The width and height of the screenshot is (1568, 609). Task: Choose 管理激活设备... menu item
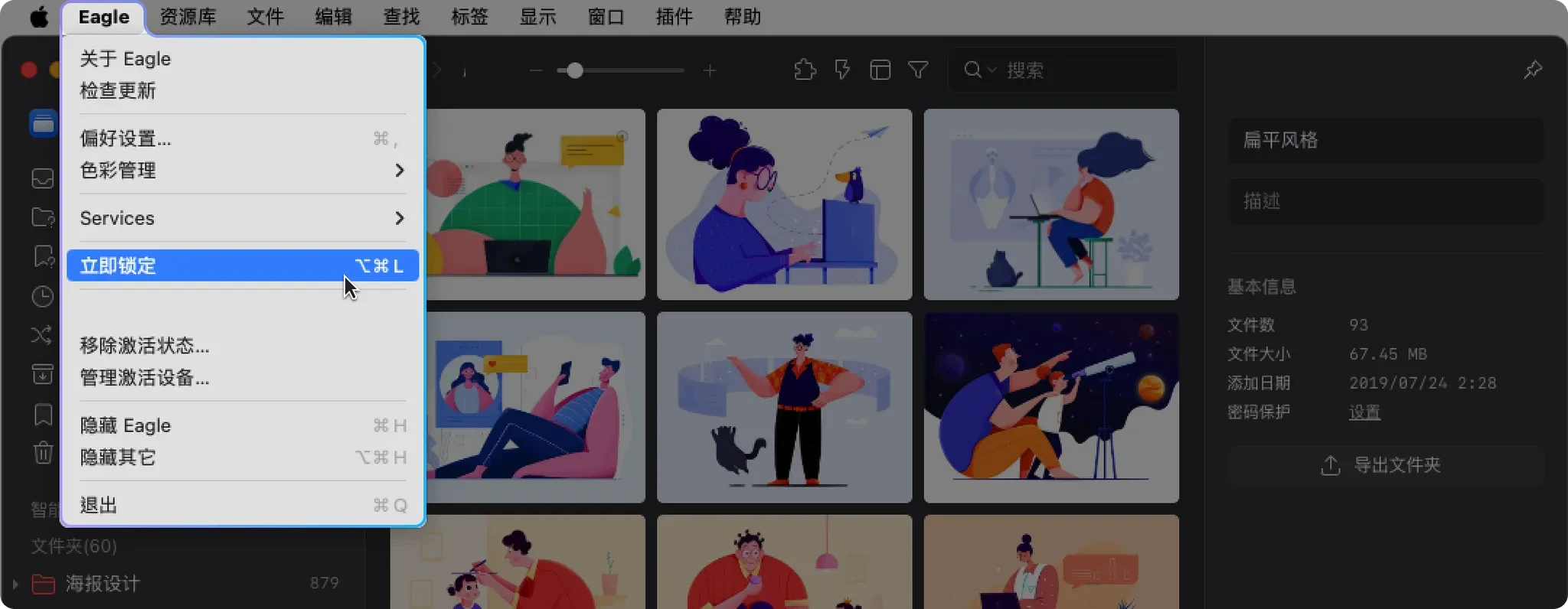[x=243, y=378]
